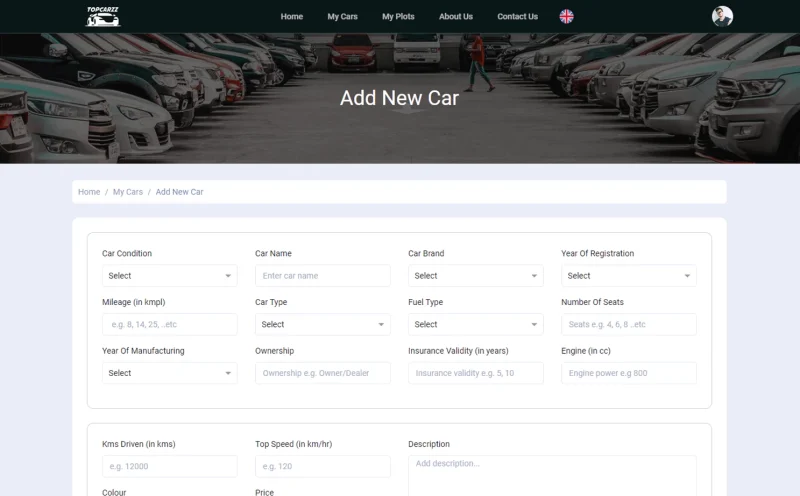Click the Add New Car breadcrumb
The width and height of the screenshot is (800, 496).
pyautogui.click(x=179, y=192)
